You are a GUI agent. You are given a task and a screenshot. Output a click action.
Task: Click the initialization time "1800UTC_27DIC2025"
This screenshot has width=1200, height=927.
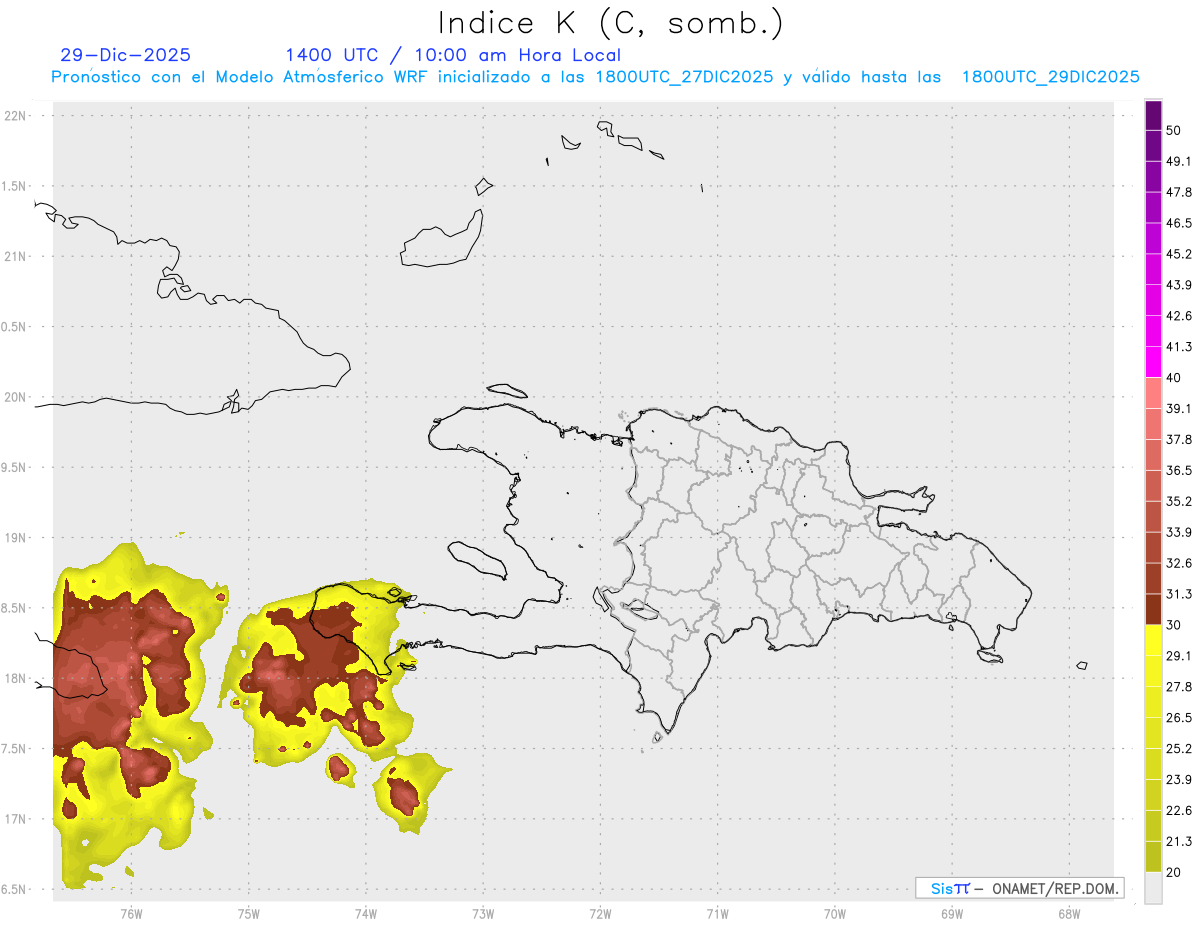[684, 77]
